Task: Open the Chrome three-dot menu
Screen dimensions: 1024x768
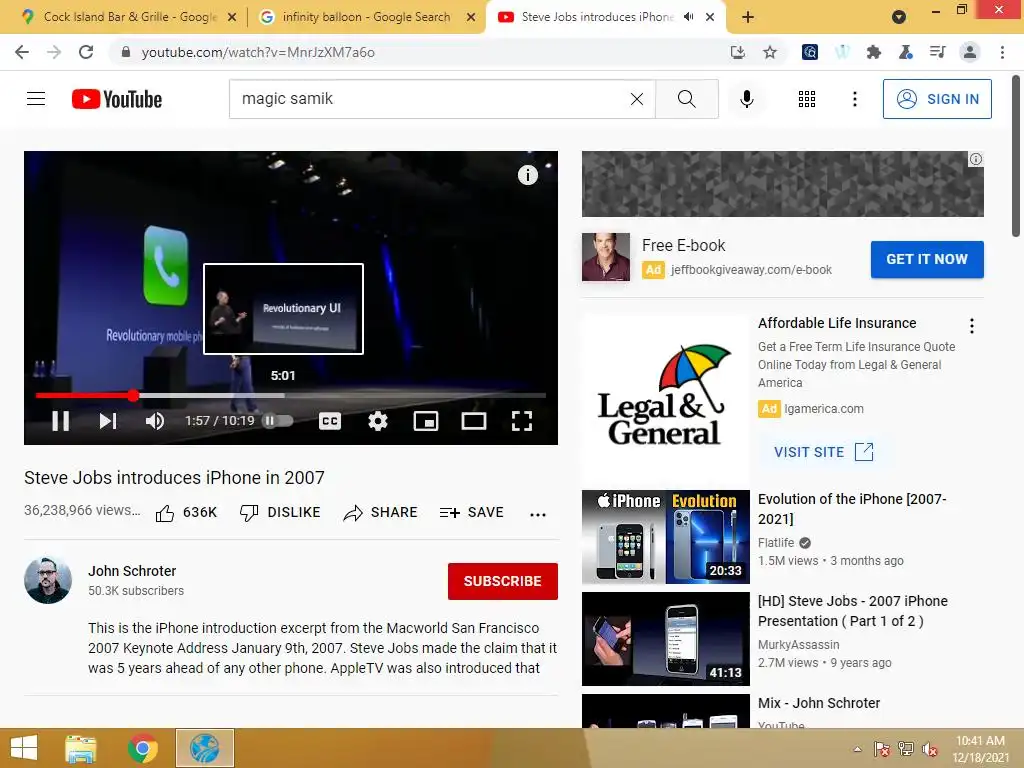Action: pyautogui.click(x=1002, y=52)
